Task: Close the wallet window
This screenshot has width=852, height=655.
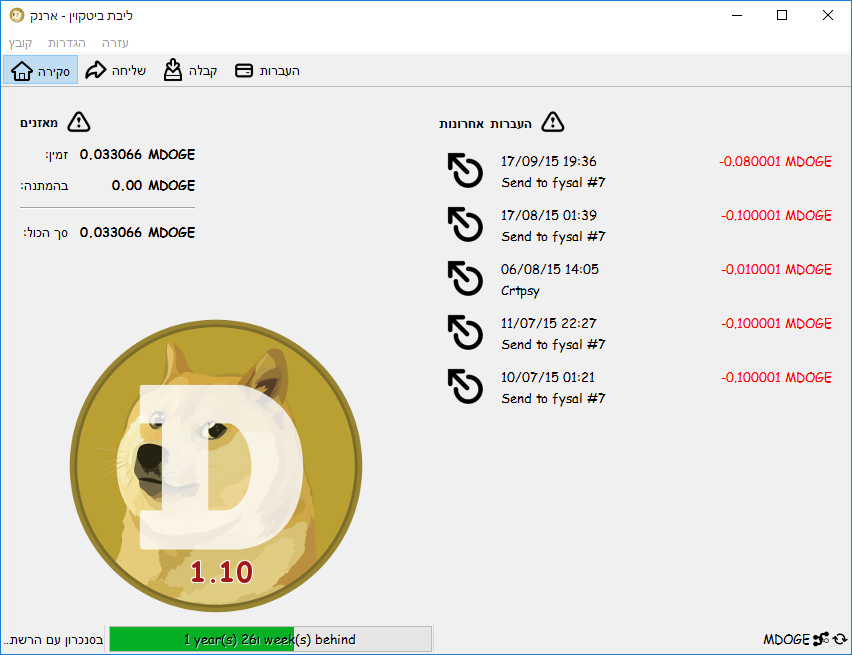Action: click(828, 15)
